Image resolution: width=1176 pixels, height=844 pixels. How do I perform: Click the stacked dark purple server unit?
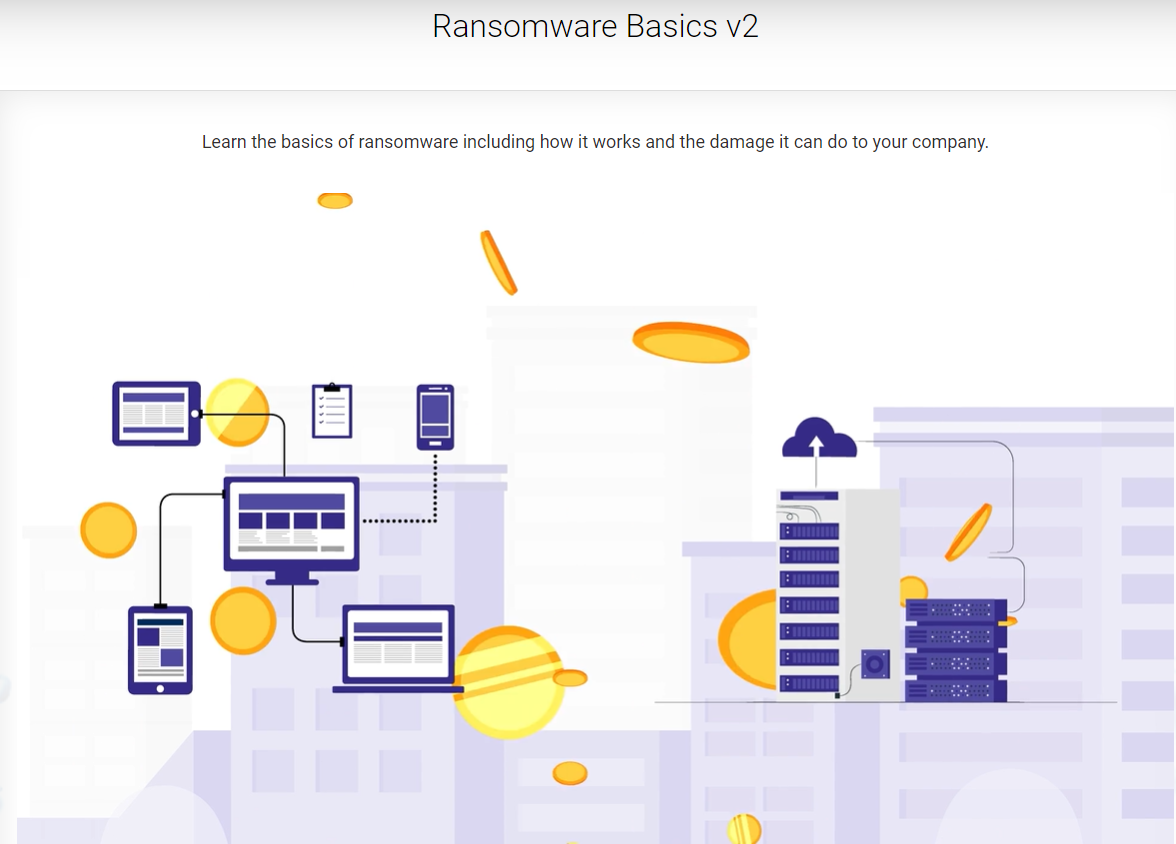[956, 650]
